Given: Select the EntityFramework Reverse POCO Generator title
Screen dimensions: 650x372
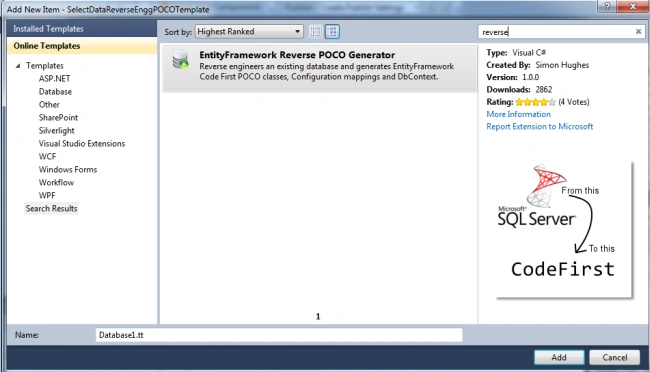Looking at the screenshot, I should coord(297,55).
